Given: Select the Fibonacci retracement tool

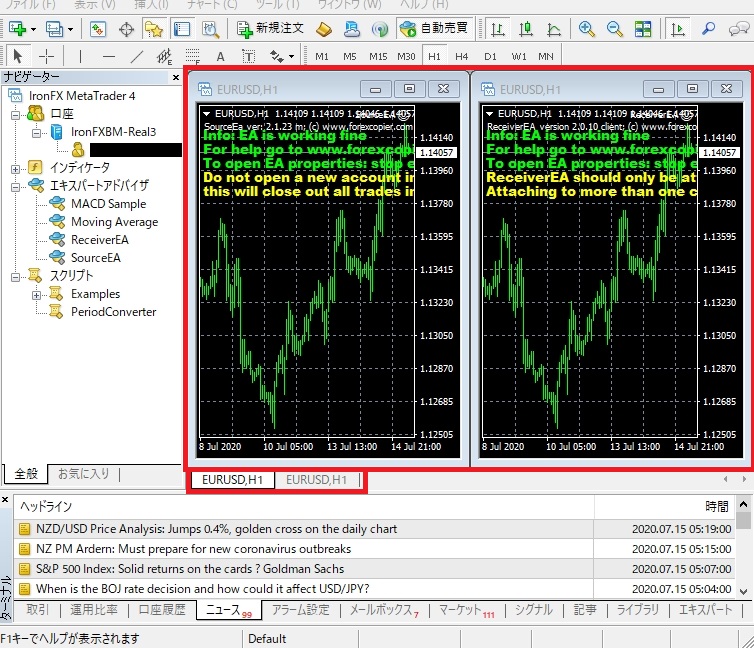Looking at the screenshot, I should point(192,57).
